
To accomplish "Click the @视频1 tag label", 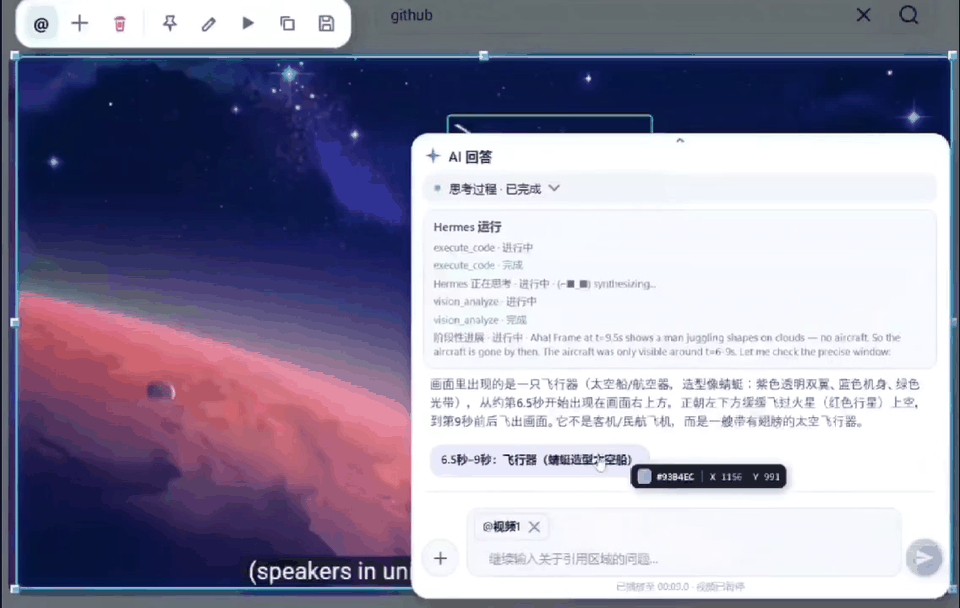I will pos(501,527).
